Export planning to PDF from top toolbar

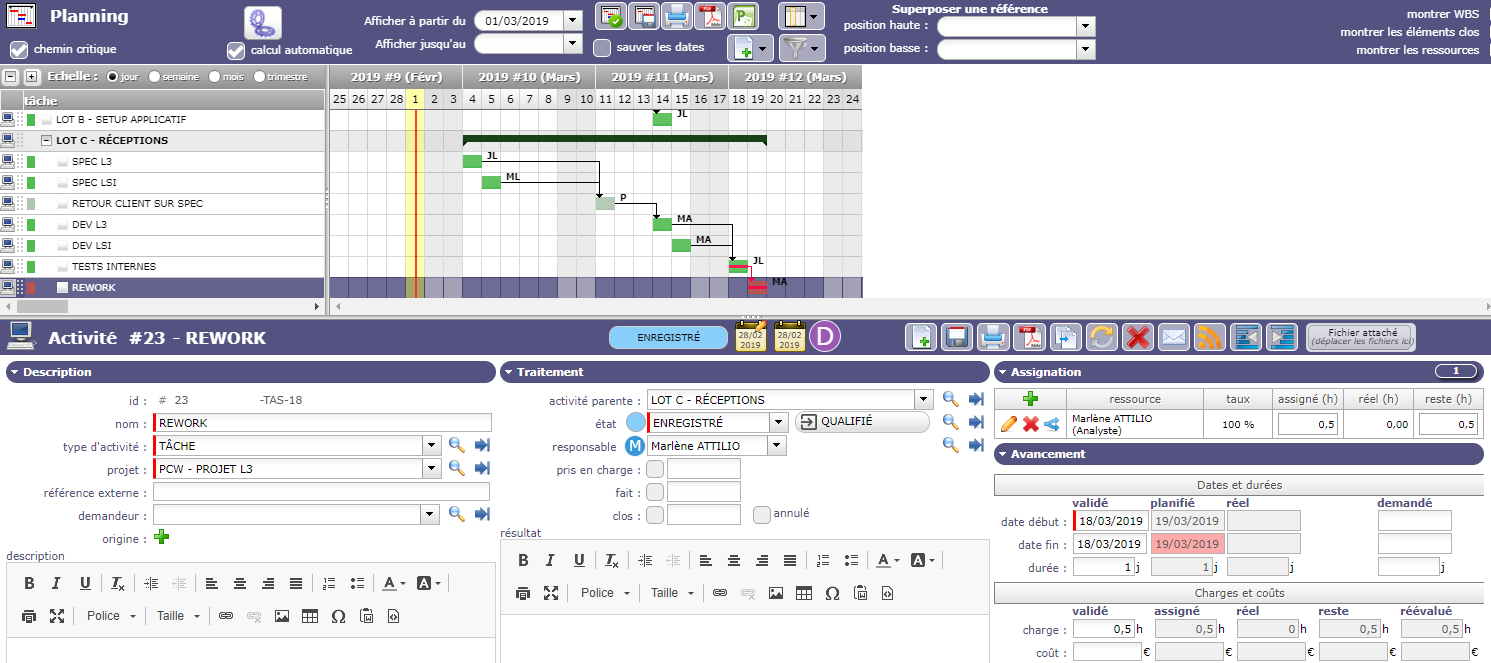click(710, 16)
